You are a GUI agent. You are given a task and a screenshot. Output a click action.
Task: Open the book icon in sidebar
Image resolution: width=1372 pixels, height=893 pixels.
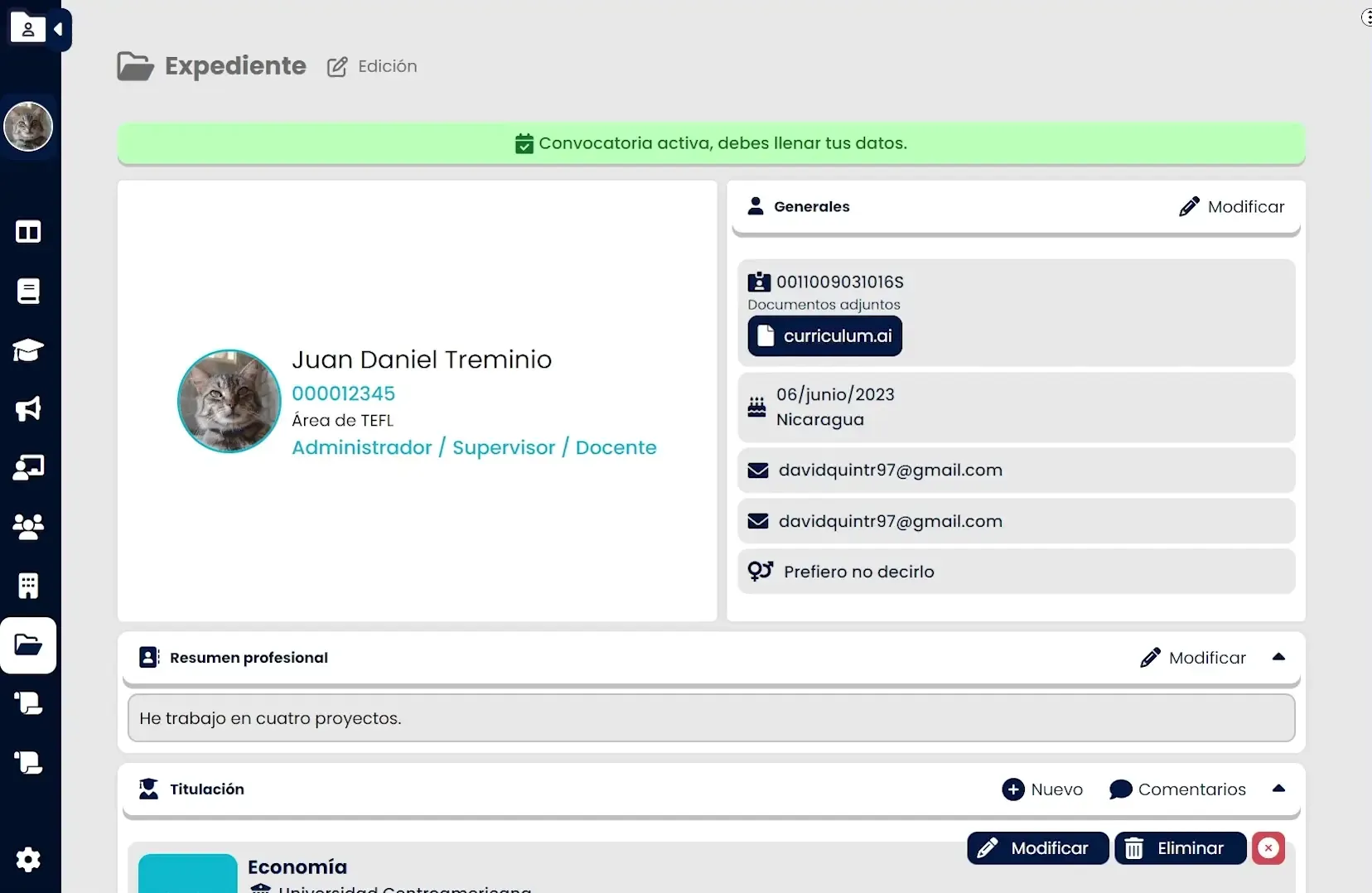click(x=28, y=291)
